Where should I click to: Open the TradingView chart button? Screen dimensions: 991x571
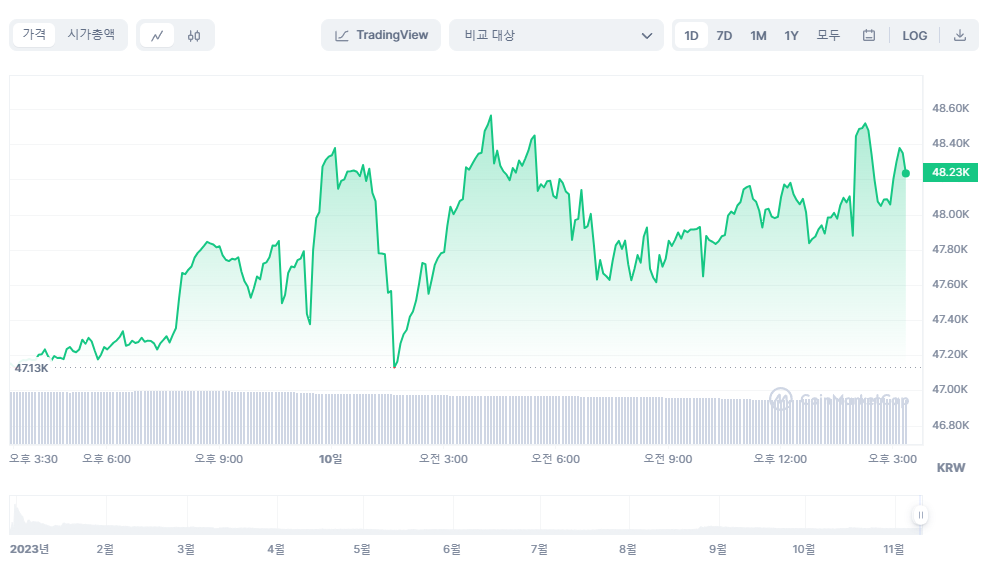point(381,35)
